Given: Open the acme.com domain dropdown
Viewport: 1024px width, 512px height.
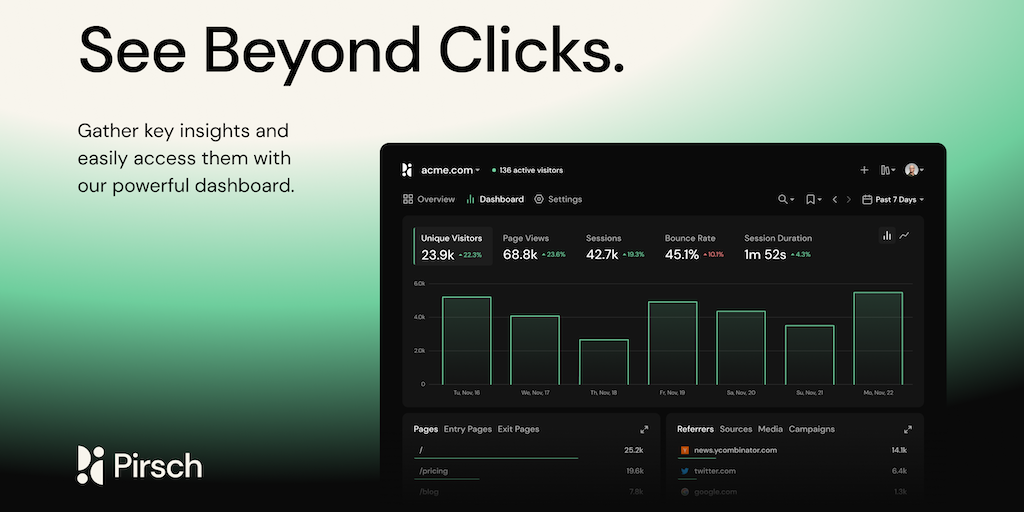Looking at the screenshot, I should click(x=451, y=170).
